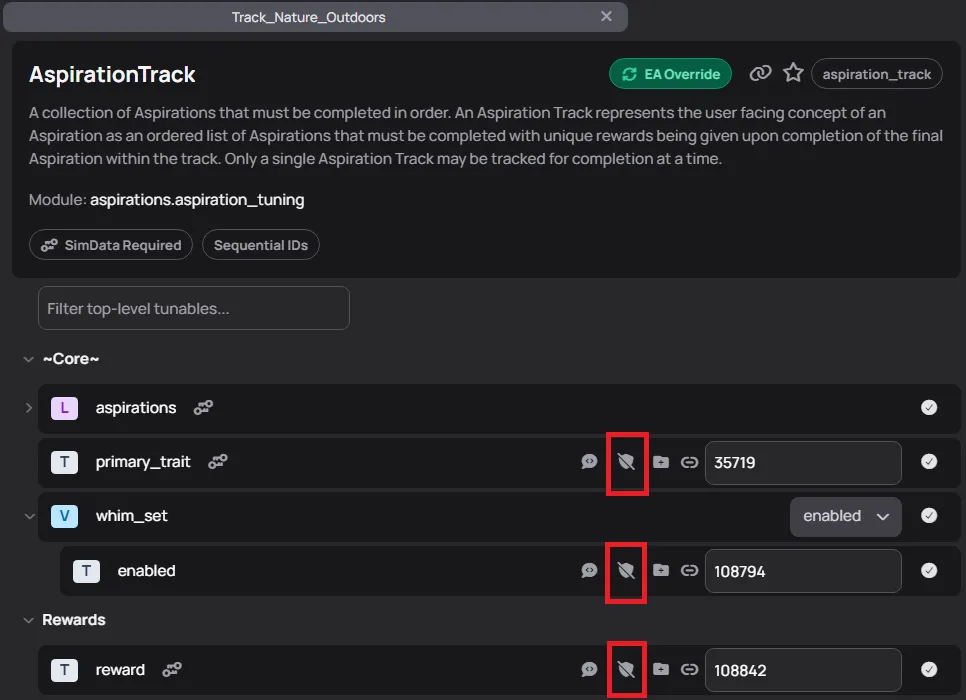Expand the aspirations list row
966x700 pixels.
28,408
